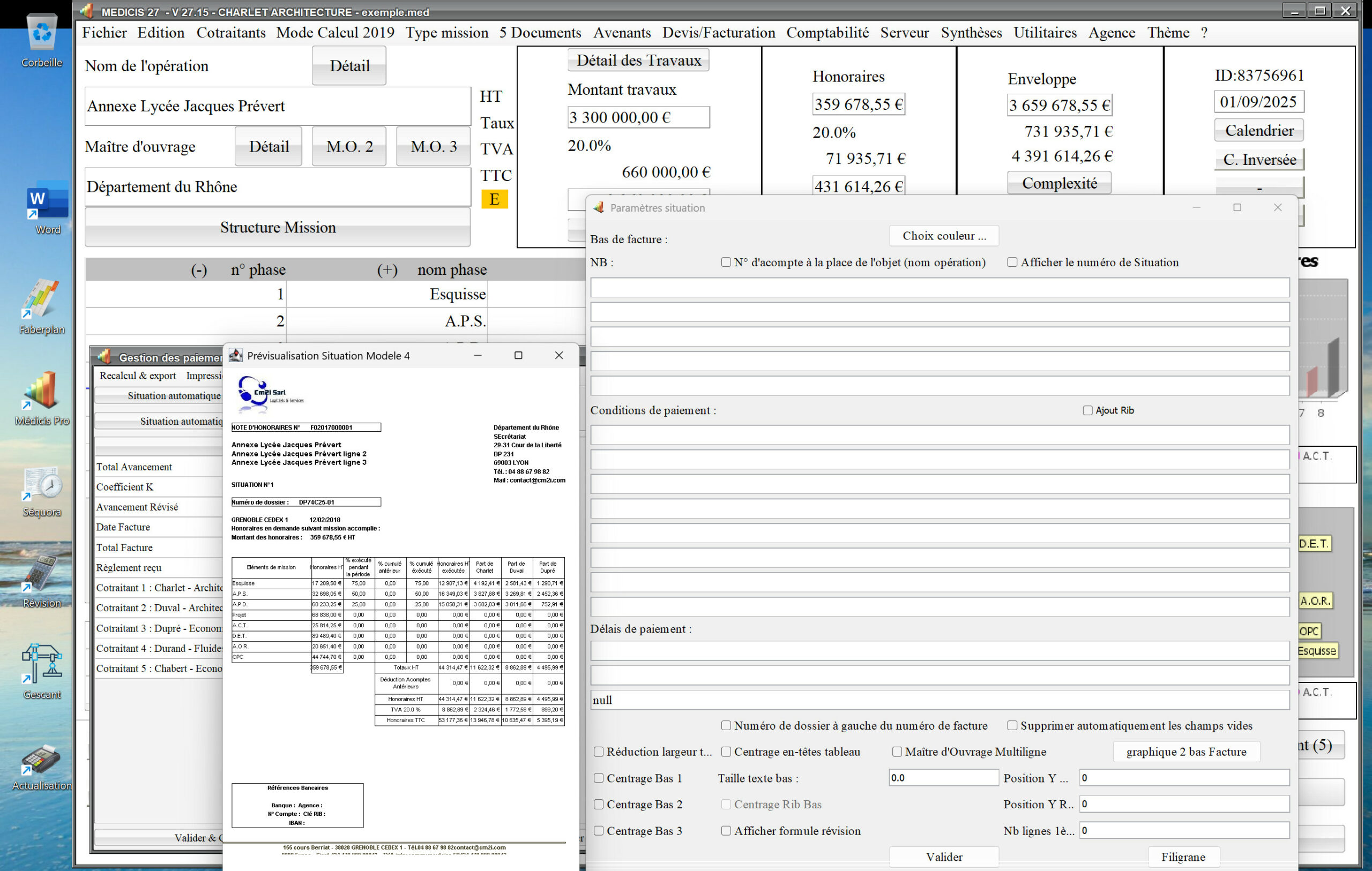
Task: Click the yellow E indicator
Action: [494, 199]
